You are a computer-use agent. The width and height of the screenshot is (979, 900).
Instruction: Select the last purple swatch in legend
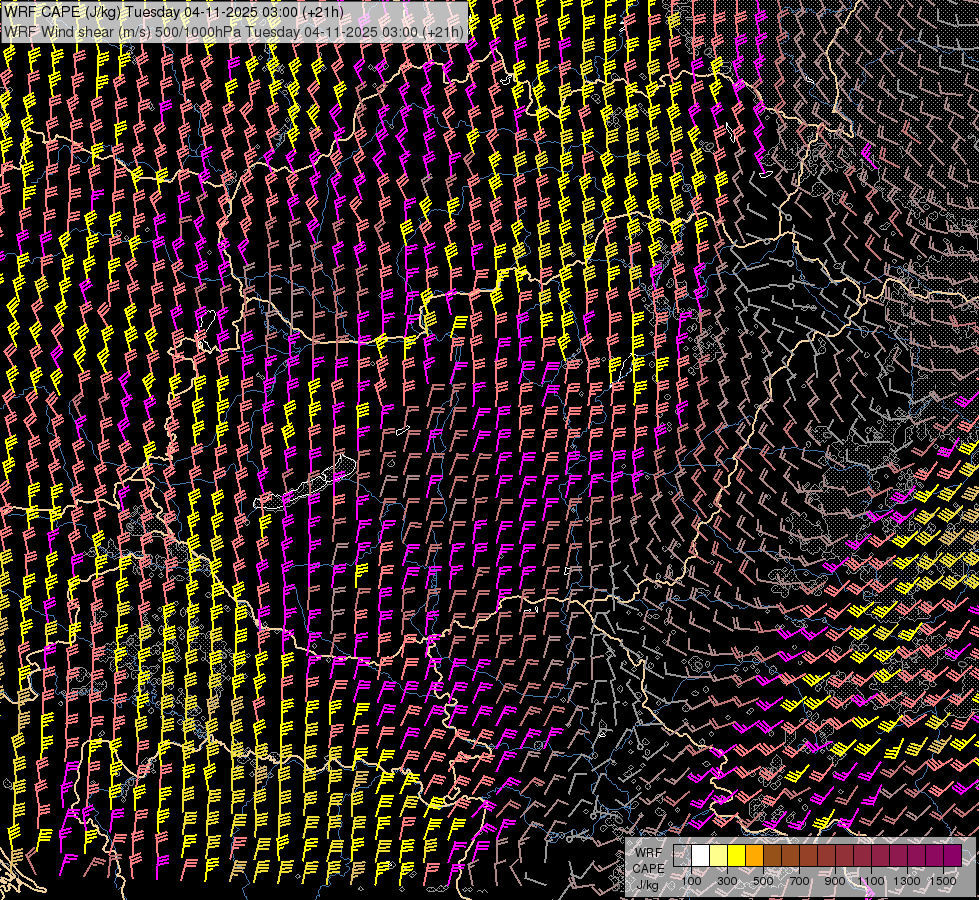pyautogui.click(x=952, y=855)
